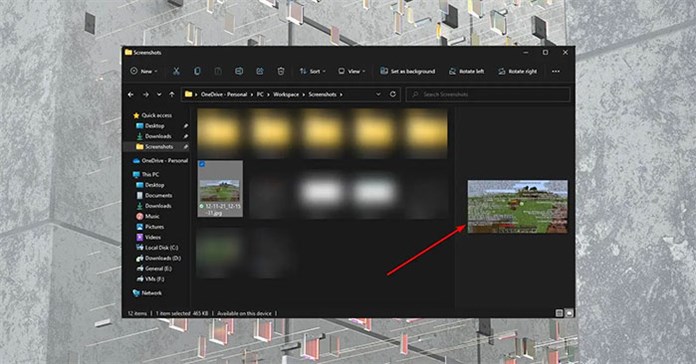The width and height of the screenshot is (696, 364).
Task: Open recent locations chevron
Action: tap(159, 95)
